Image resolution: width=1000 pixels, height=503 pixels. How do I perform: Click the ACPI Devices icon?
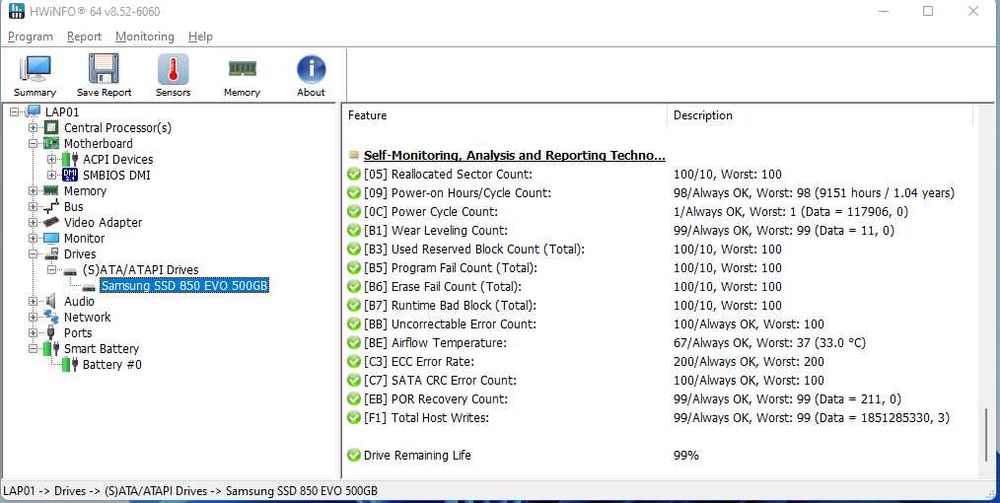tap(70, 159)
